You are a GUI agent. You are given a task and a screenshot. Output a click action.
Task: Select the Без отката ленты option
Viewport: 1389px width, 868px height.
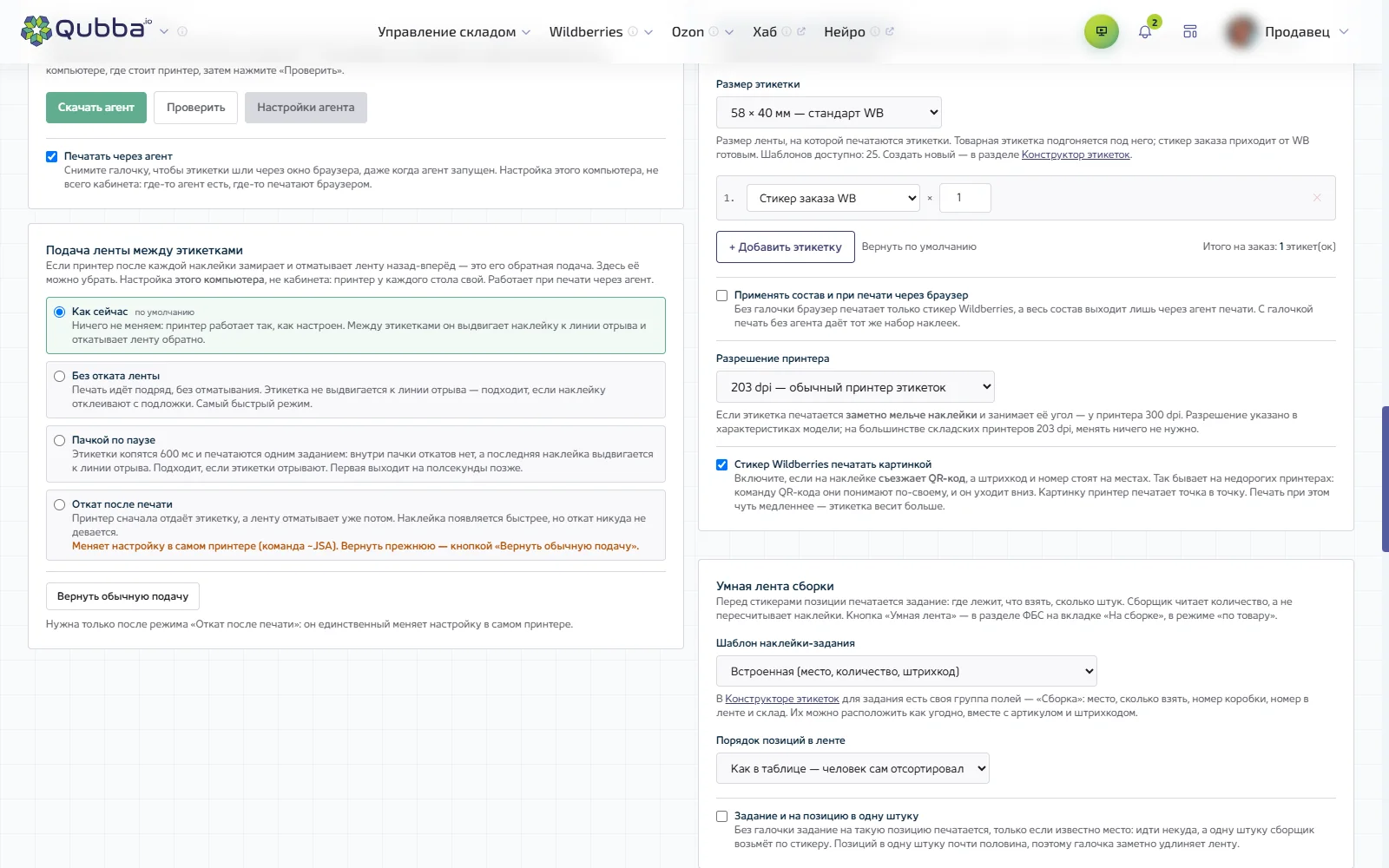click(x=60, y=376)
